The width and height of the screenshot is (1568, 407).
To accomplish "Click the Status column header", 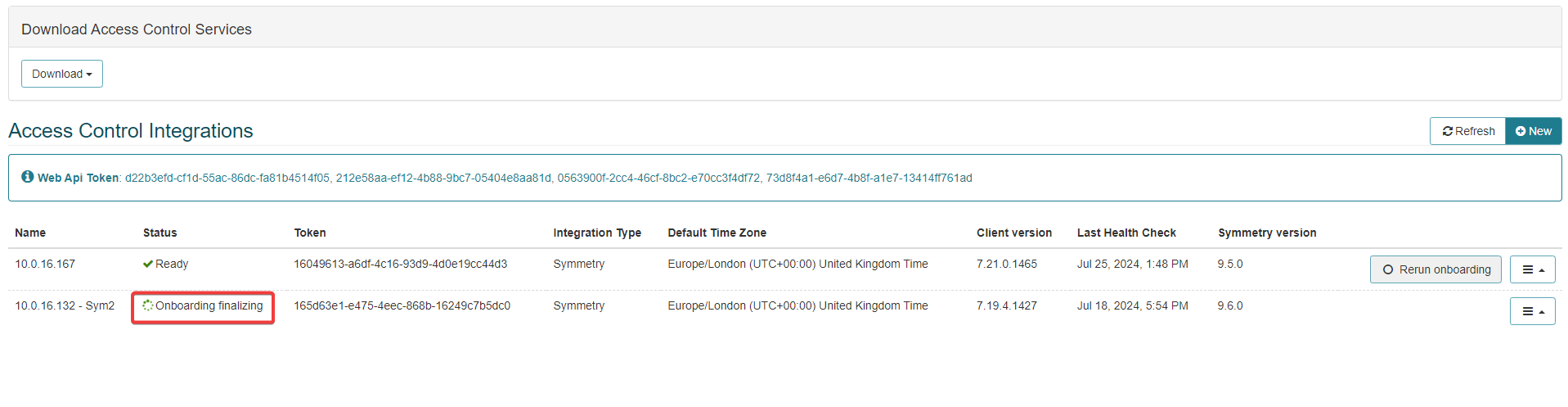I will coord(159,233).
